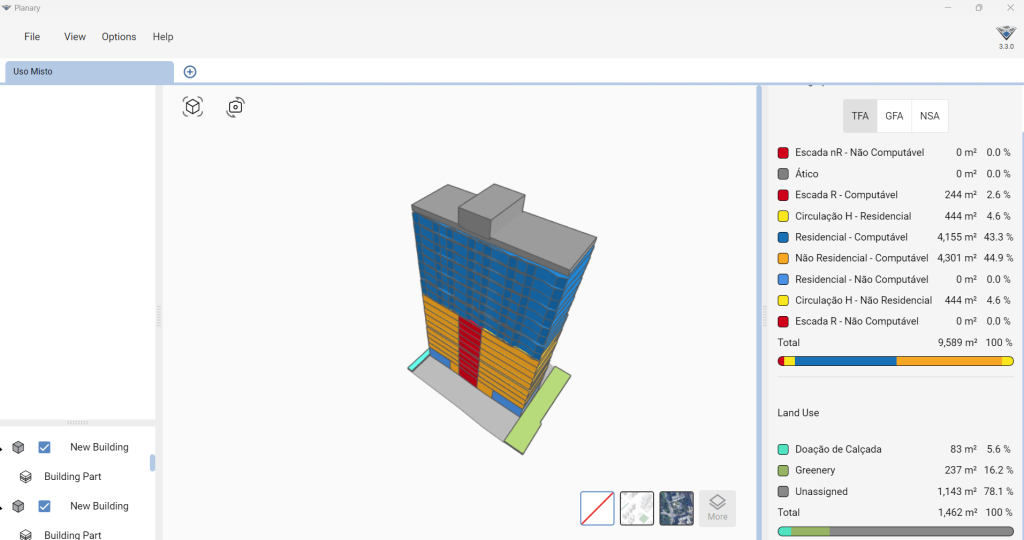Add a new tab with the plus icon

tap(190, 72)
